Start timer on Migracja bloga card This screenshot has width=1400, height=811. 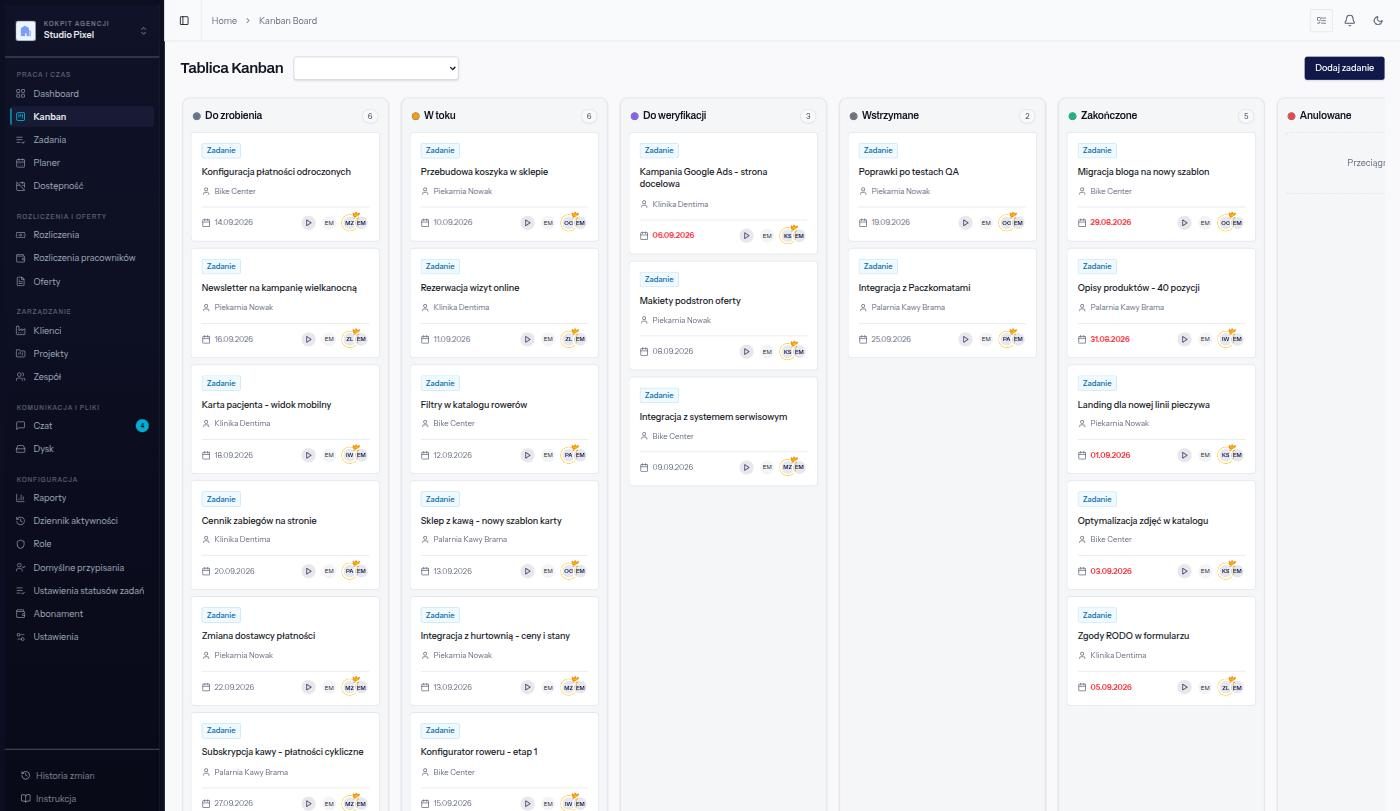coord(1185,223)
